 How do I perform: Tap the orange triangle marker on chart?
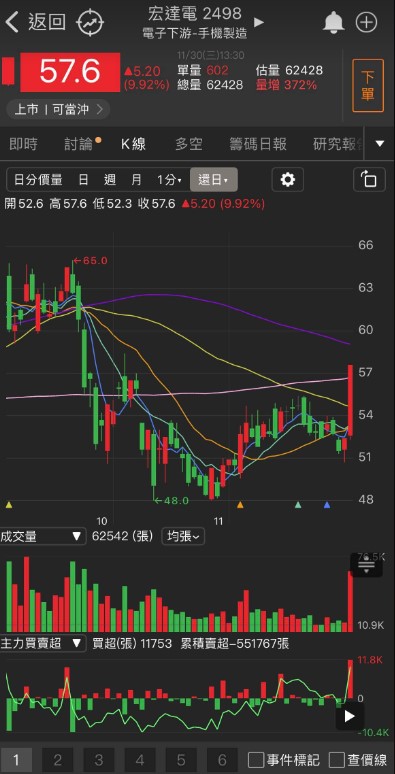coord(240,504)
